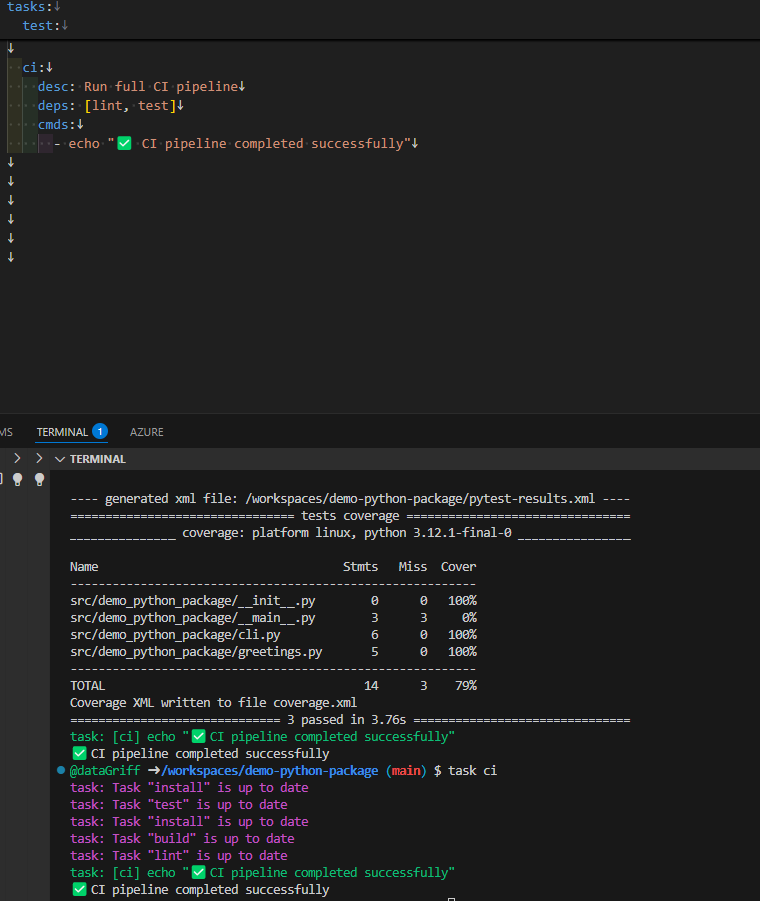Click the green check emoji on the last terminal line
Screen dimensions: 760x901
pyautogui.click(x=79, y=890)
